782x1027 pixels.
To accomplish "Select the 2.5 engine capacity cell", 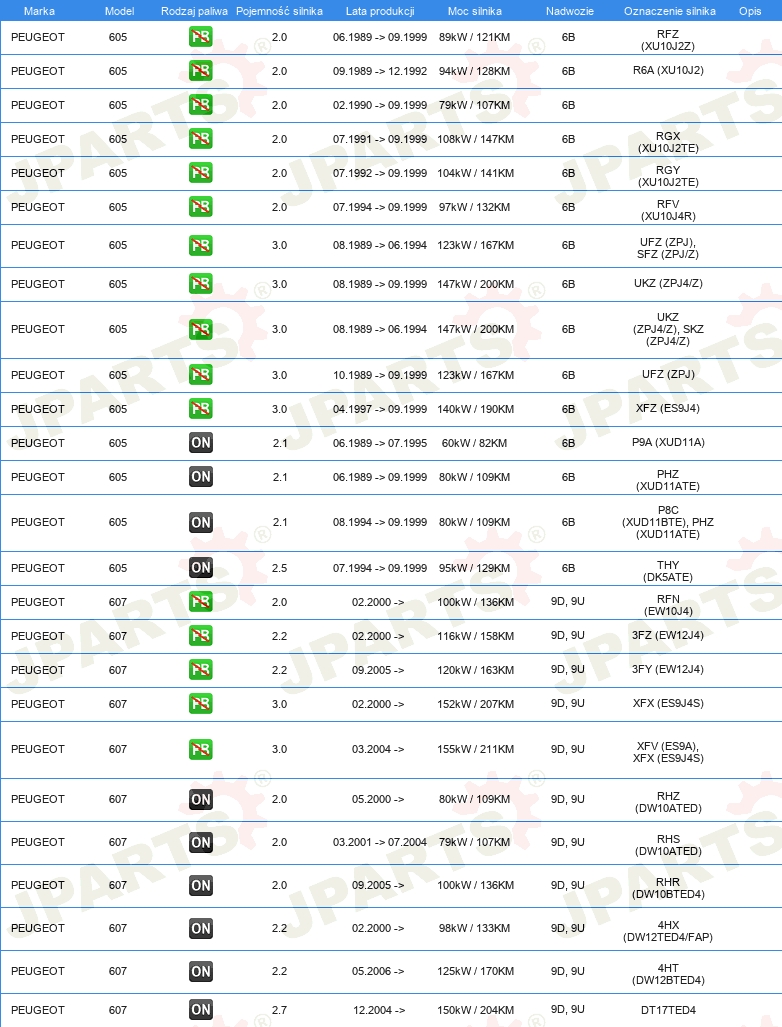I will (x=280, y=569).
